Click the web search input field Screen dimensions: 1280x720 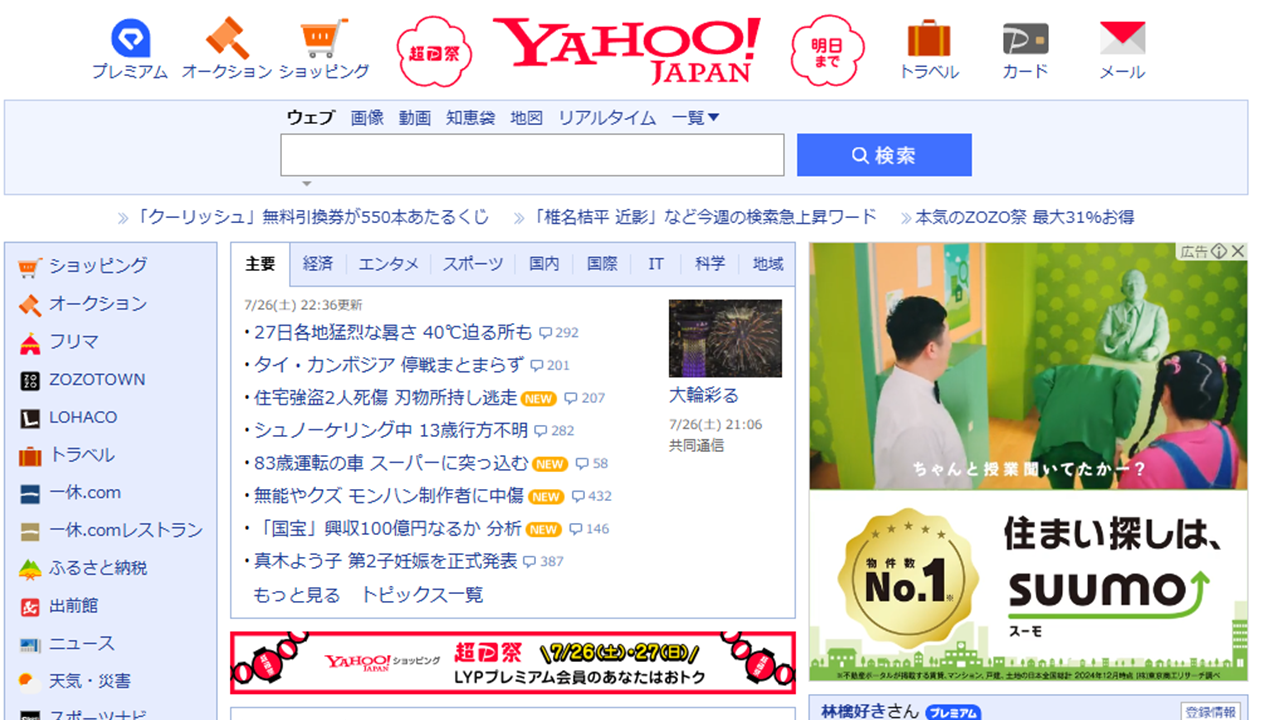[532, 155]
